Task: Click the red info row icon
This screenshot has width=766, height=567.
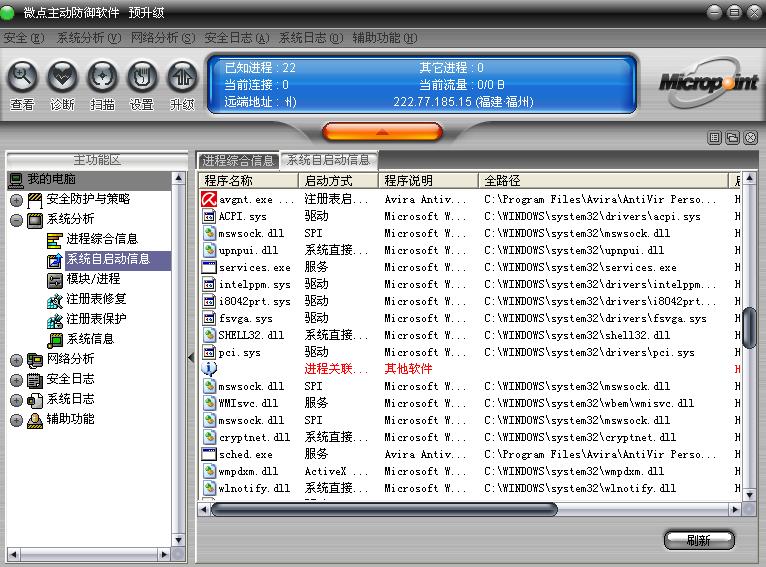Action: pos(209,369)
